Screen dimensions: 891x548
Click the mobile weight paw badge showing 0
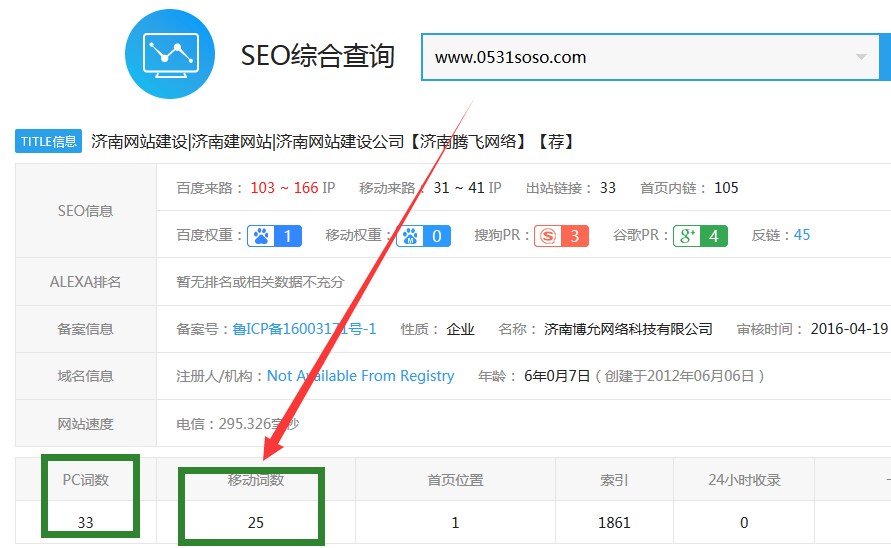[x=423, y=236]
